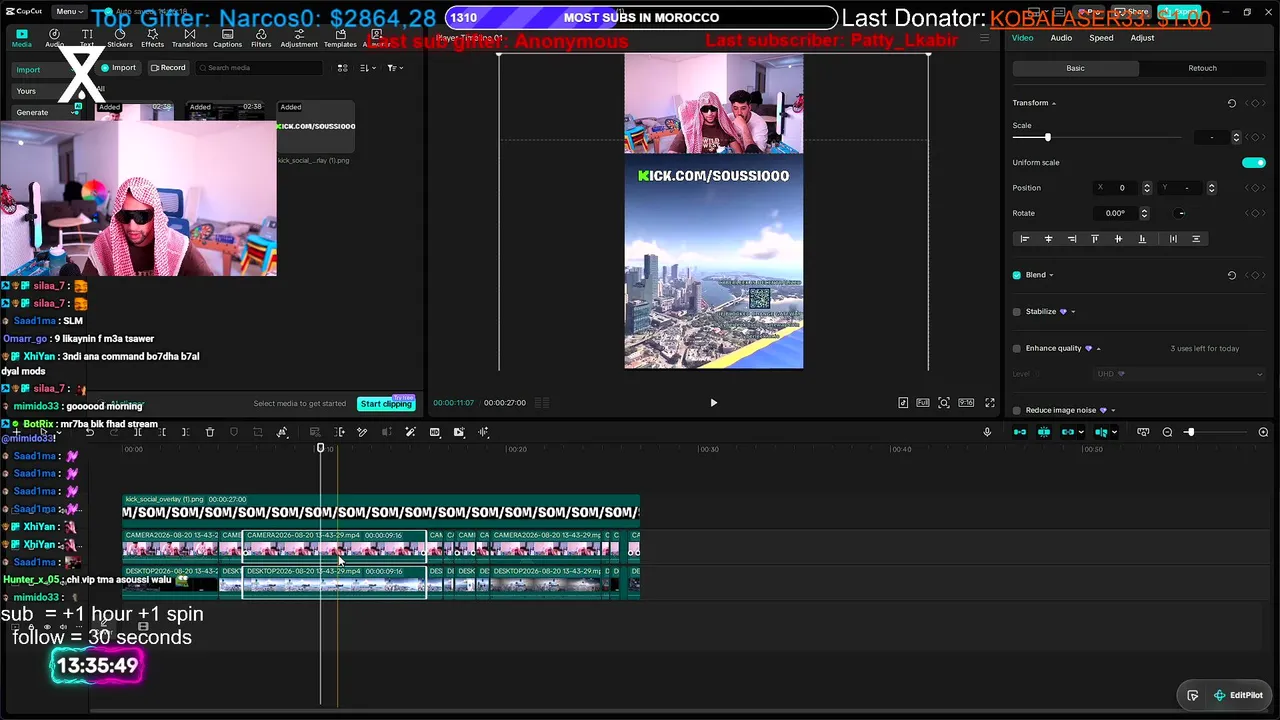Image resolution: width=1280 pixels, height=720 pixels.
Task: Delete the selected clip with trash icon
Action: [210, 432]
